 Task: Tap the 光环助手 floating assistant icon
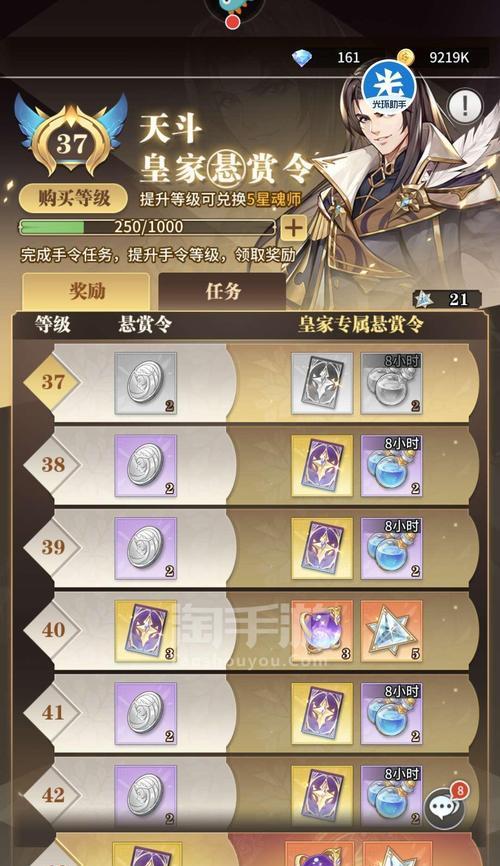tap(388, 88)
